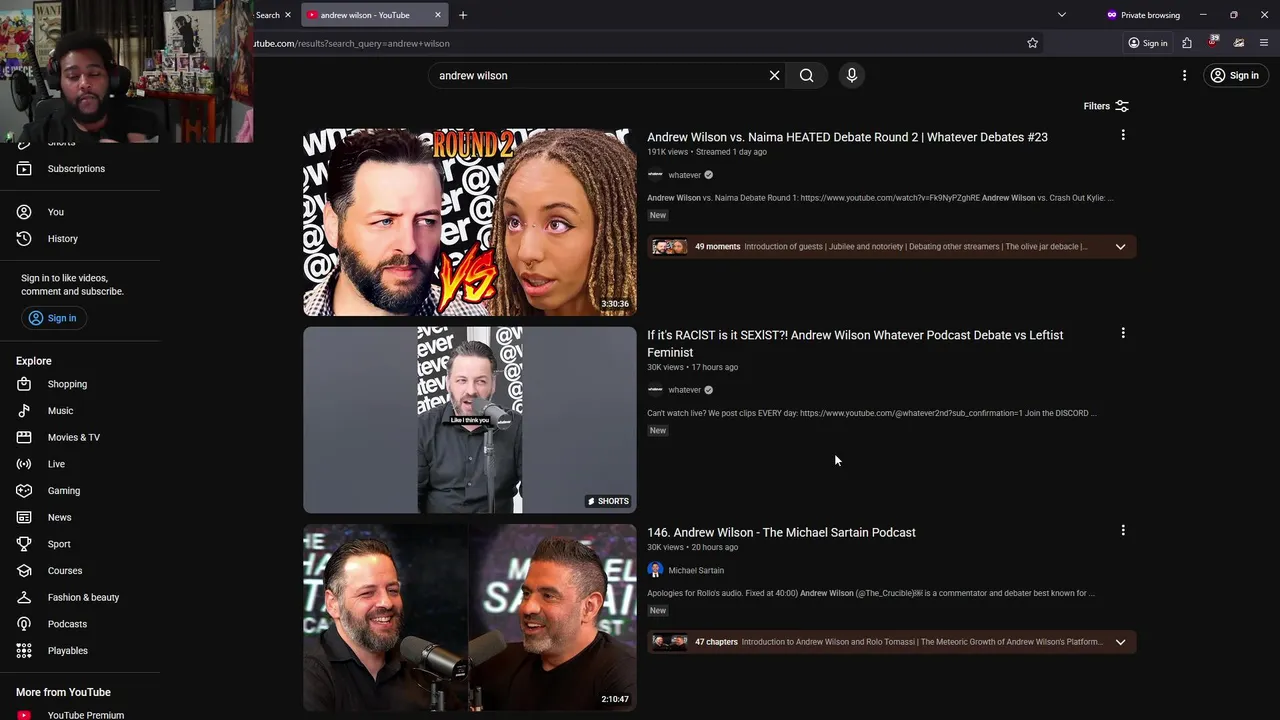Open the list all tabs dropdown arrow
The height and width of the screenshot is (720, 1280).
coord(1062,15)
